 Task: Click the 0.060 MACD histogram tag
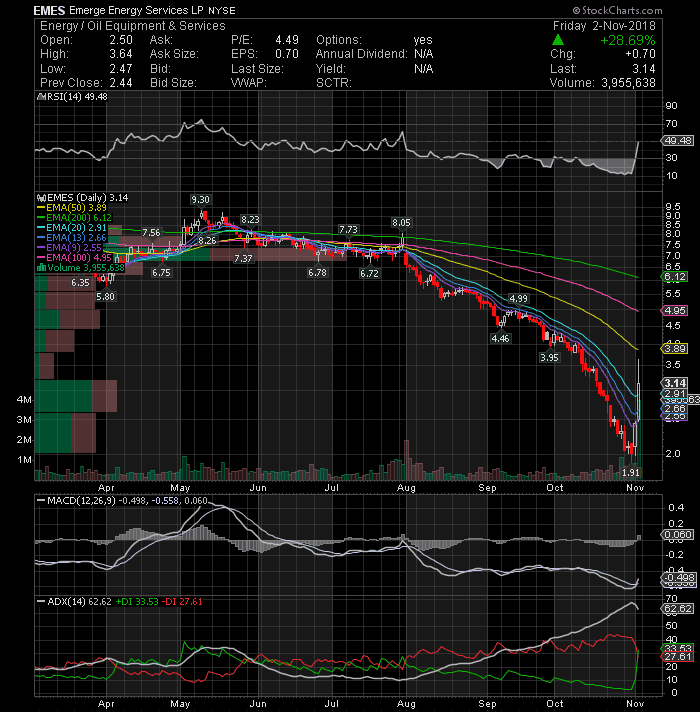pos(678,534)
